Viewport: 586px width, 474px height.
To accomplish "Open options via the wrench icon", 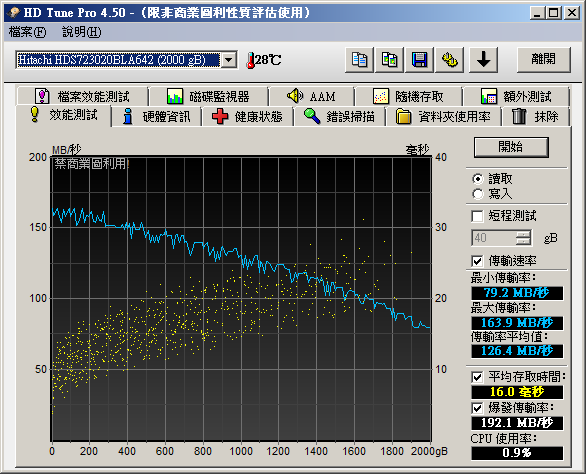I will click(449, 60).
